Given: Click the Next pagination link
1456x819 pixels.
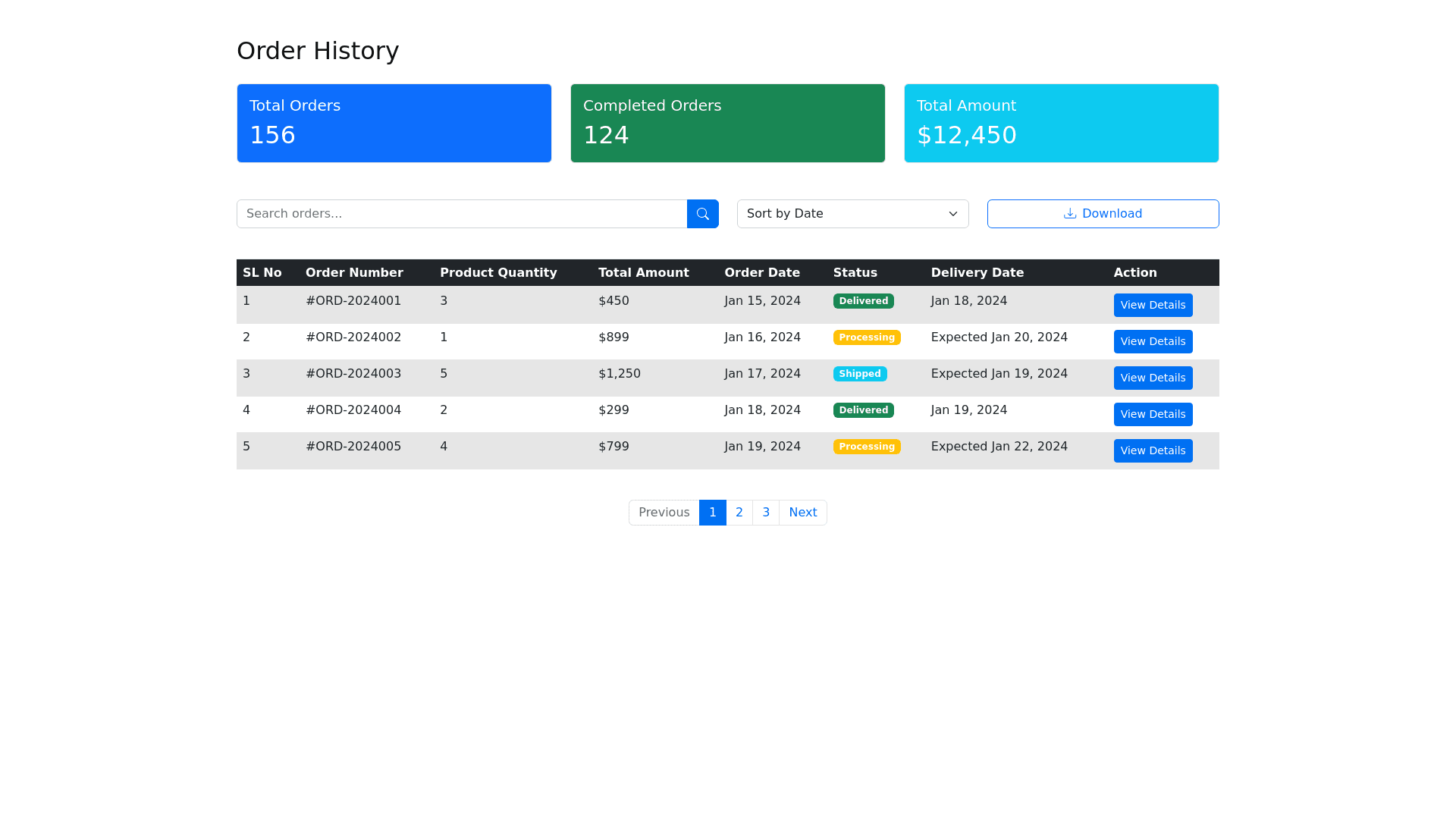Looking at the screenshot, I should tap(802, 513).
